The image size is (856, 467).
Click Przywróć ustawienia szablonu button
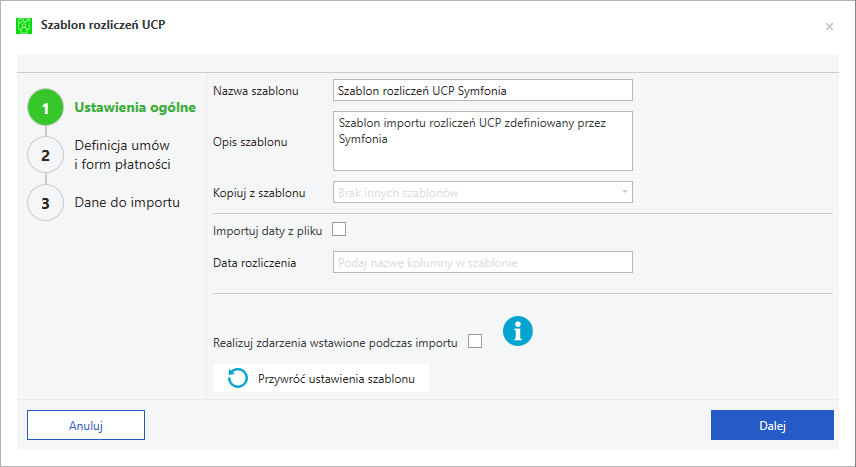point(321,378)
